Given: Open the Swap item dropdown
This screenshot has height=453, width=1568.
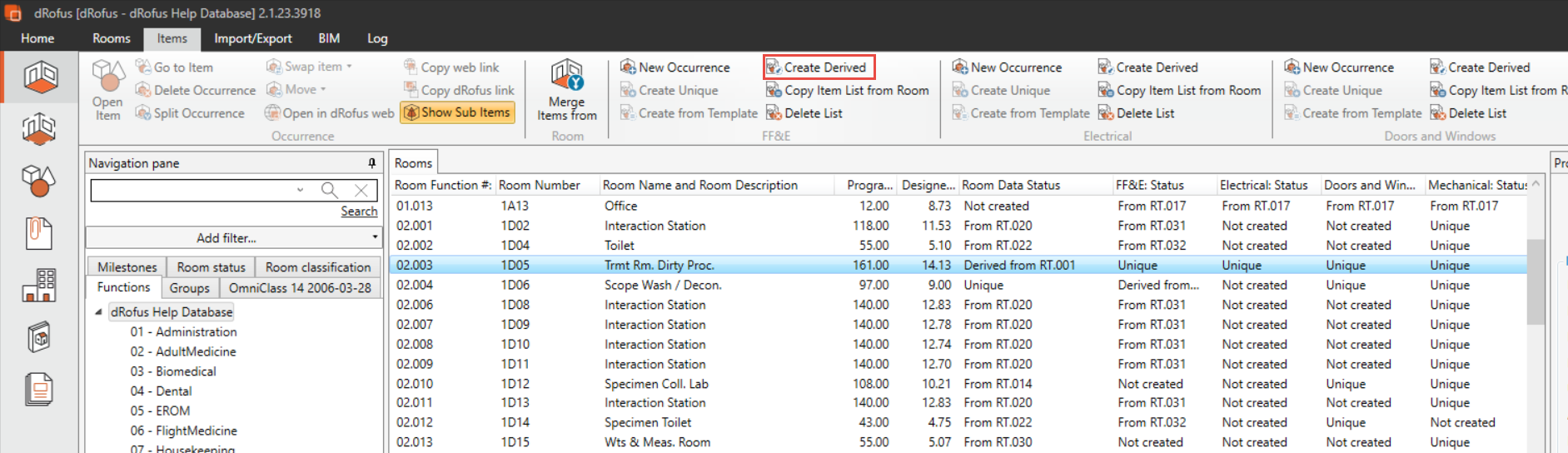Looking at the screenshot, I should click(x=309, y=67).
